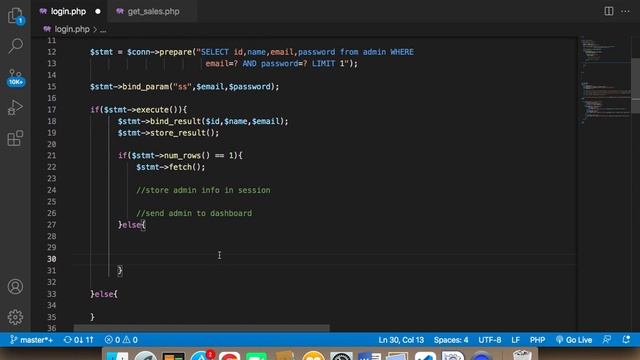Split the editor to the right
This screenshot has height=360, width=640.
(609, 11)
